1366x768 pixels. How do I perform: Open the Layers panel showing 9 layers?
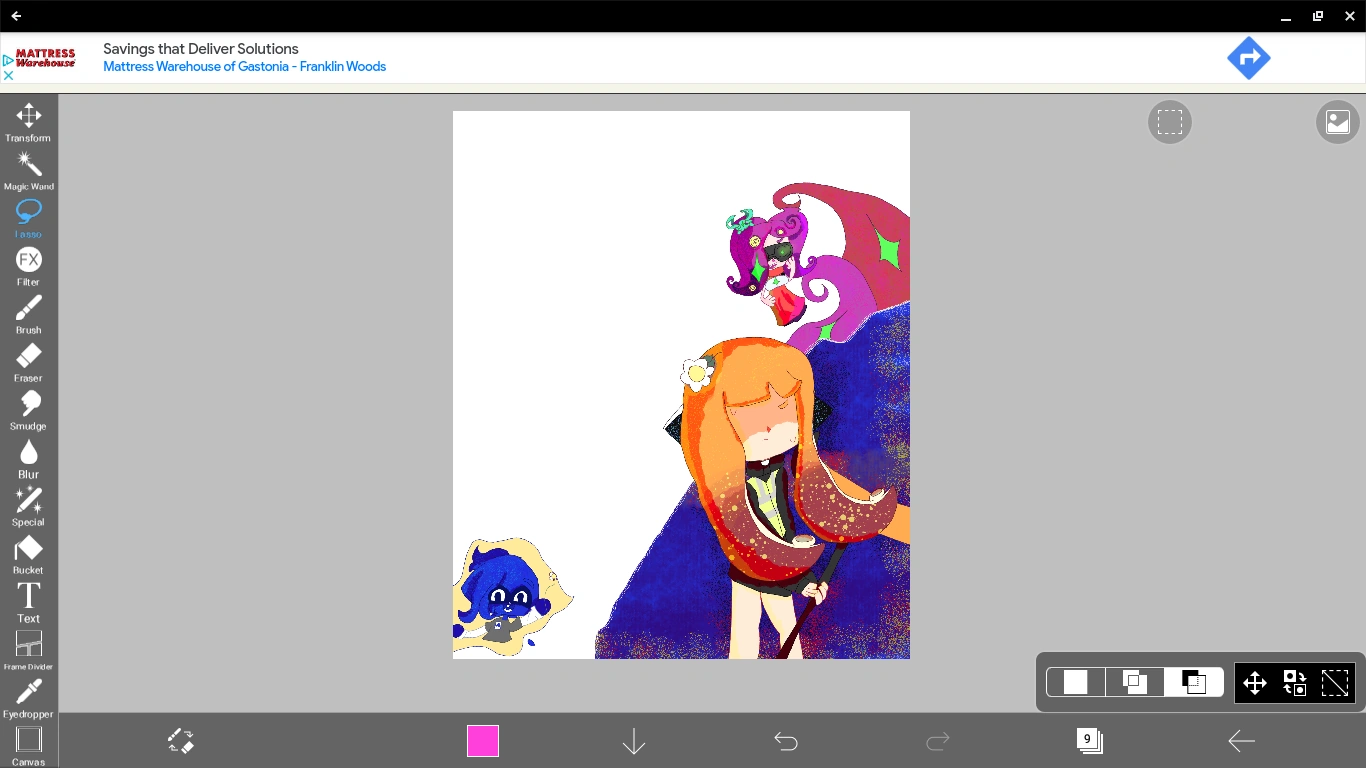pyautogui.click(x=1089, y=741)
